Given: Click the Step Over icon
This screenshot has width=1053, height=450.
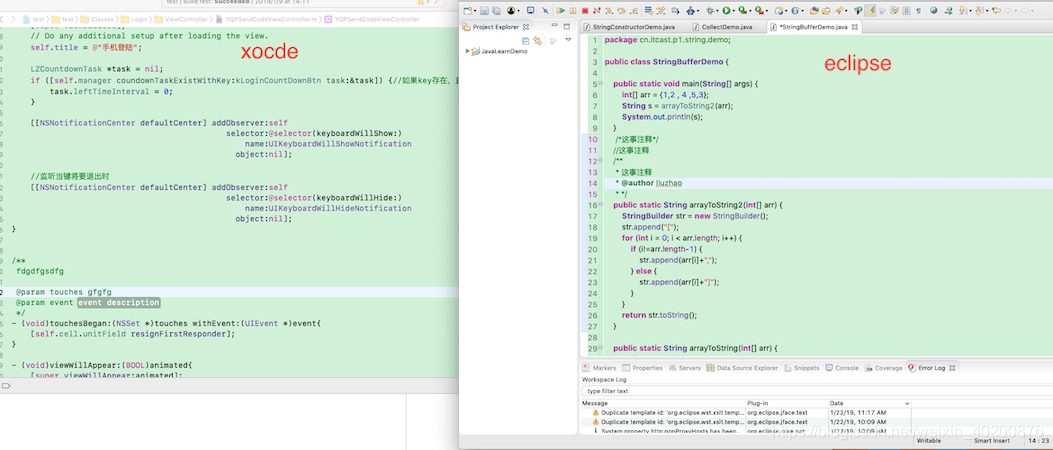Looking at the screenshot, I should coord(621,11).
